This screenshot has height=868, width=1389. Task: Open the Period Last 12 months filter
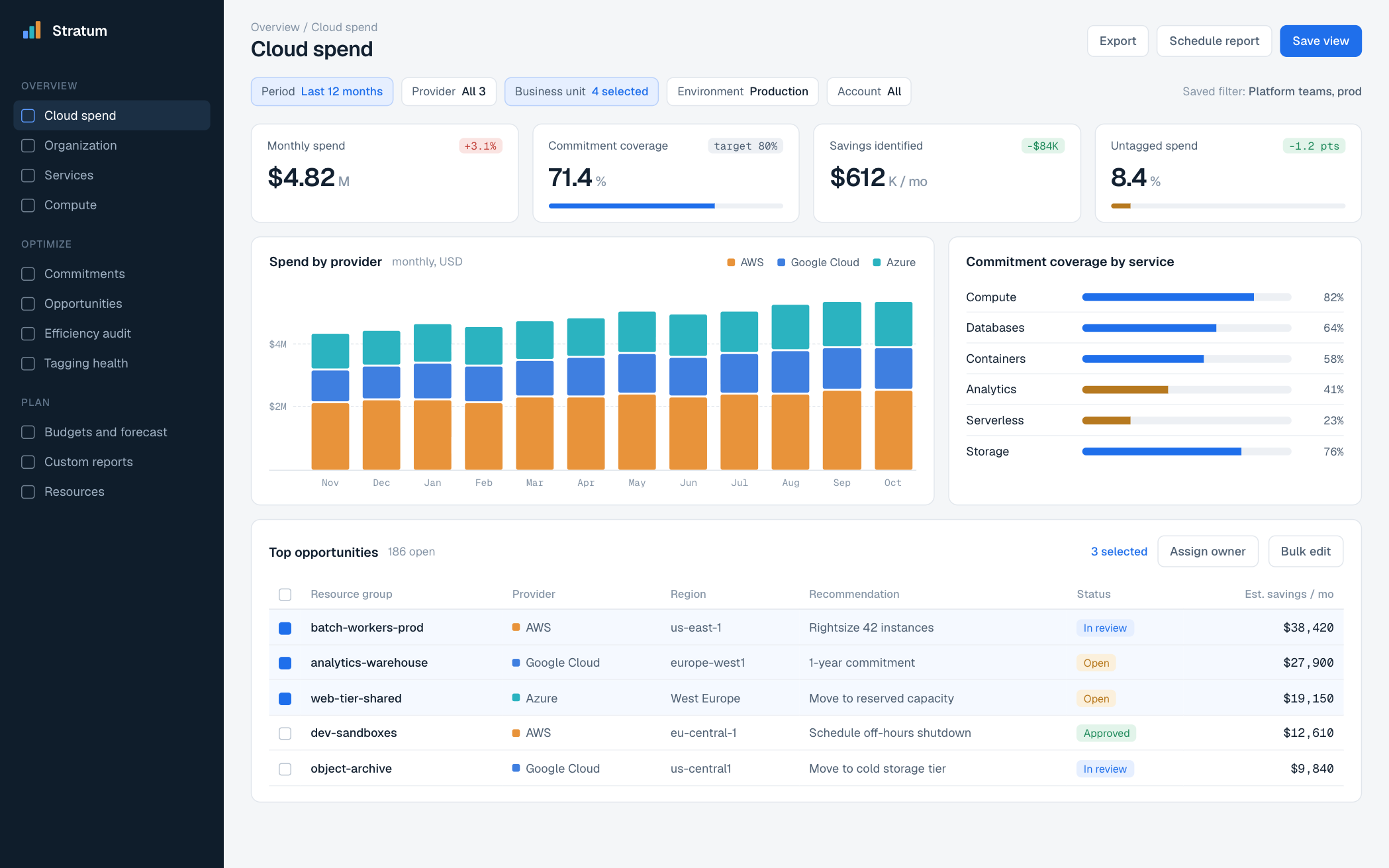[322, 91]
